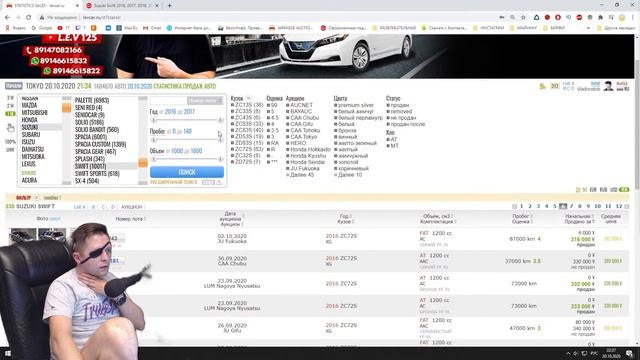Bookmark this page with the star icon

coord(523,18)
